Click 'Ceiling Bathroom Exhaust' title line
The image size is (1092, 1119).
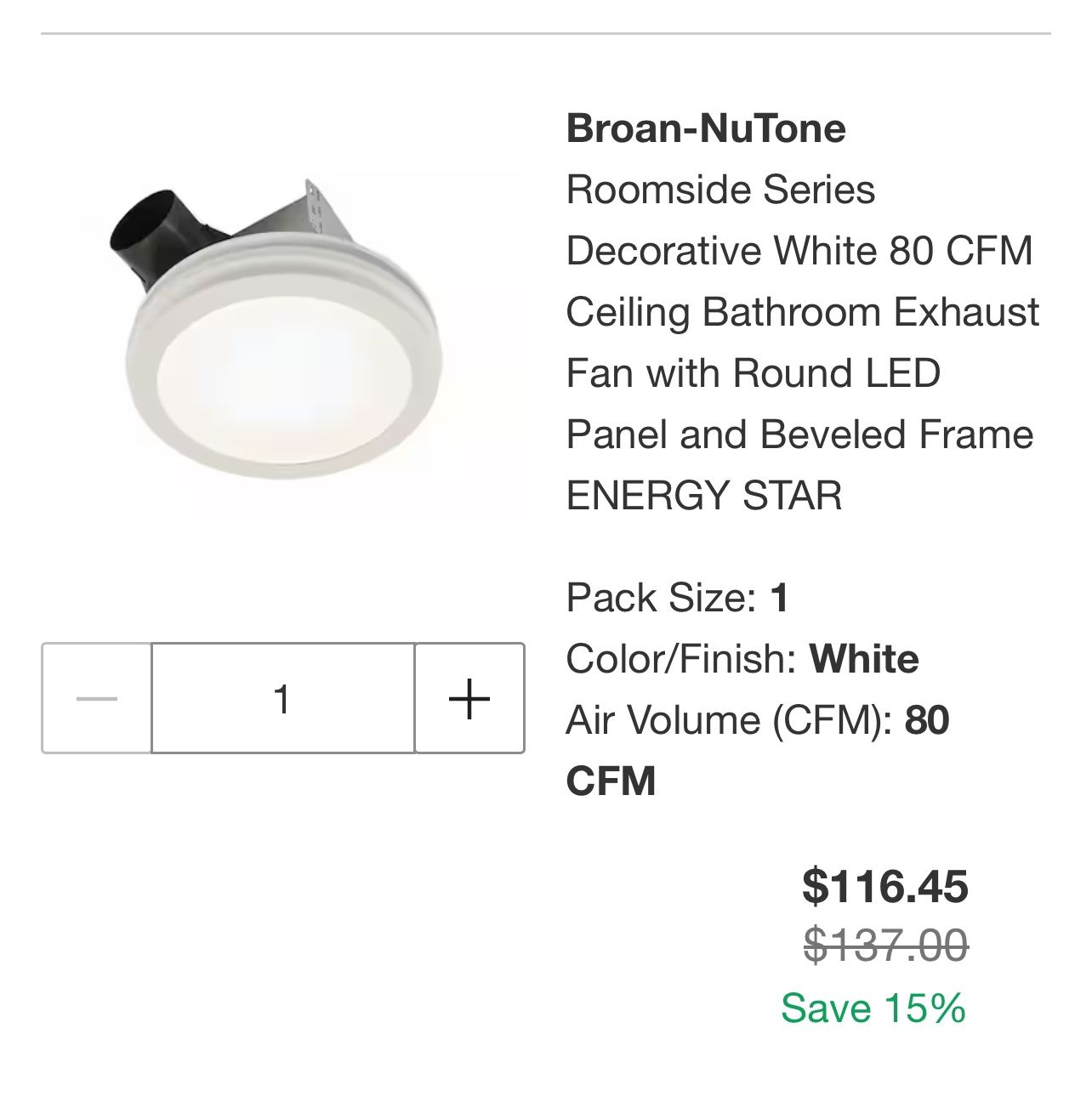(x=802, y=312)
